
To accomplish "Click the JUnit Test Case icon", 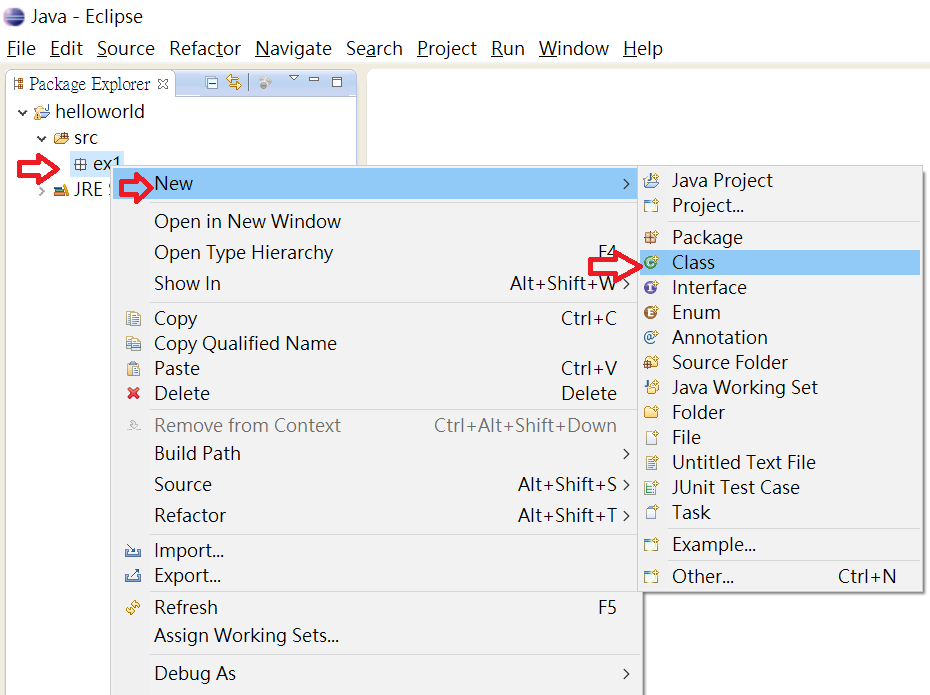I will [x=651, y=487].
